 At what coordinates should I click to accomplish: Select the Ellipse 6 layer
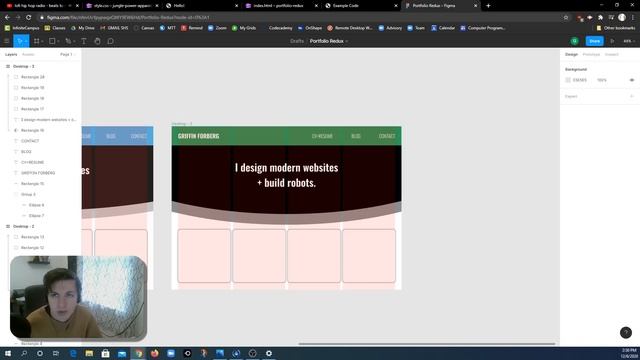pos(36,205)
